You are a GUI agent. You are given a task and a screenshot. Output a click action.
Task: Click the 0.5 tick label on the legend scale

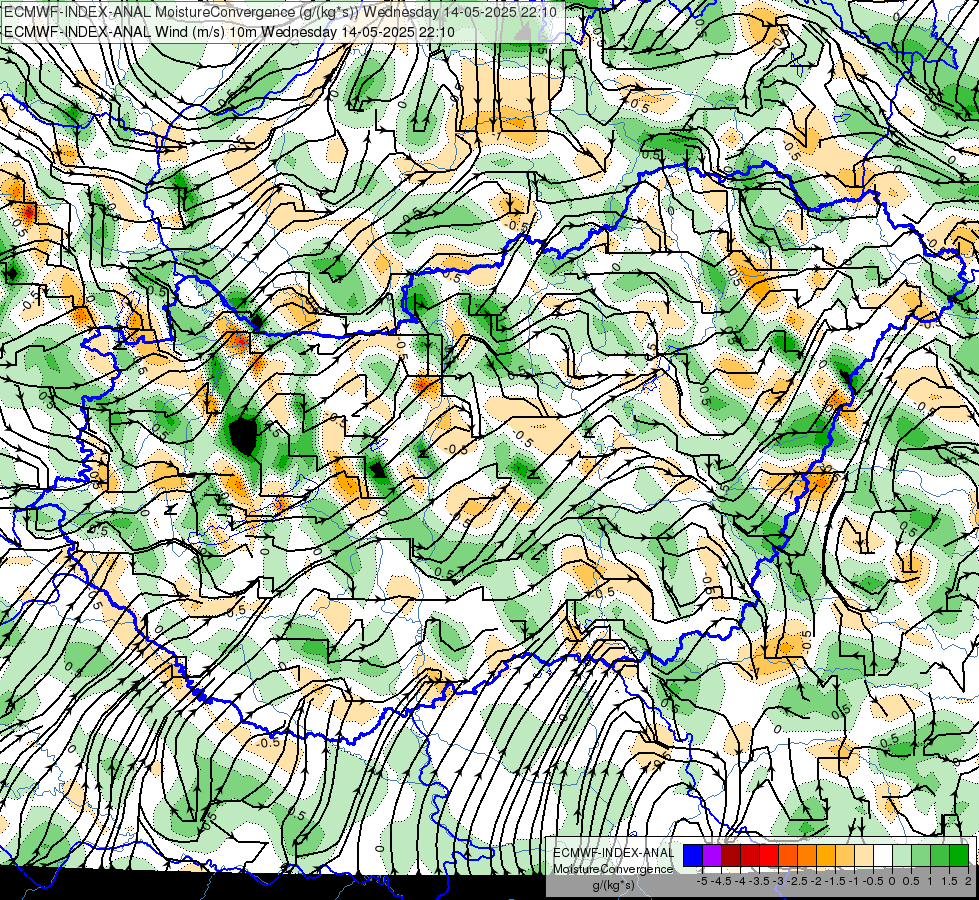tap(911, 881)
